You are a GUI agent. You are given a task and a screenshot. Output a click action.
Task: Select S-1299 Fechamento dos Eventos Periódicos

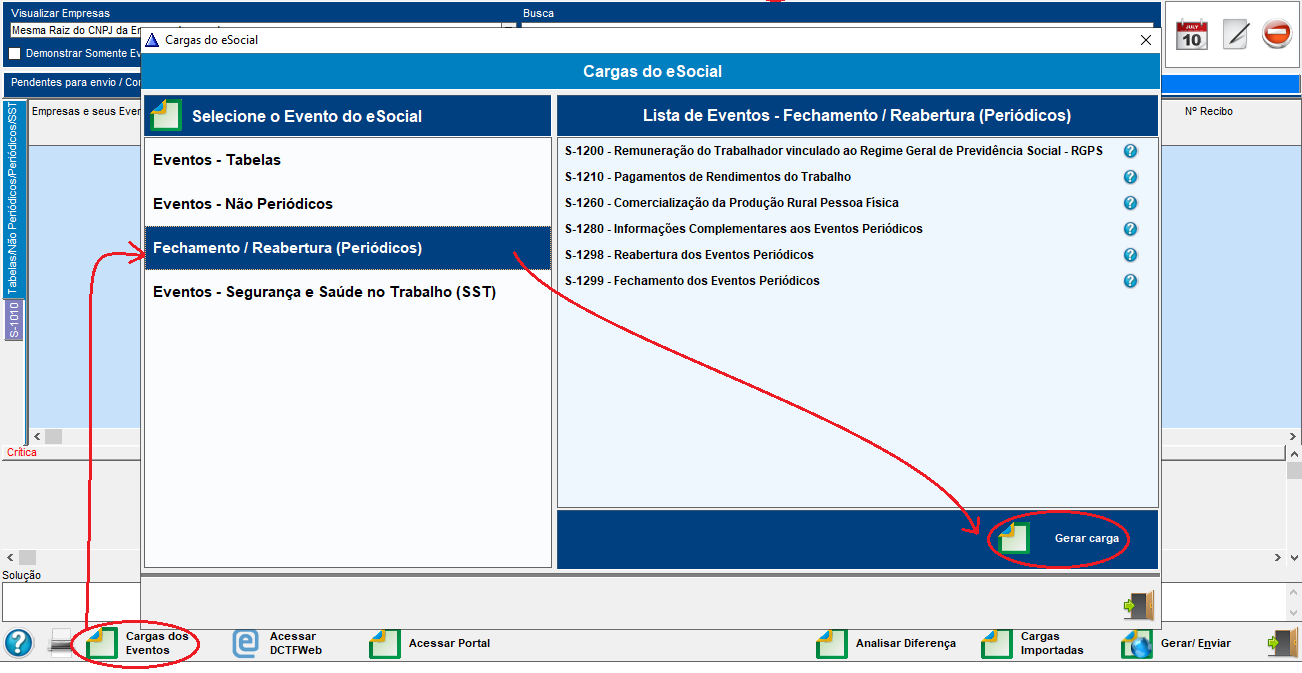(x=692, y=281)
